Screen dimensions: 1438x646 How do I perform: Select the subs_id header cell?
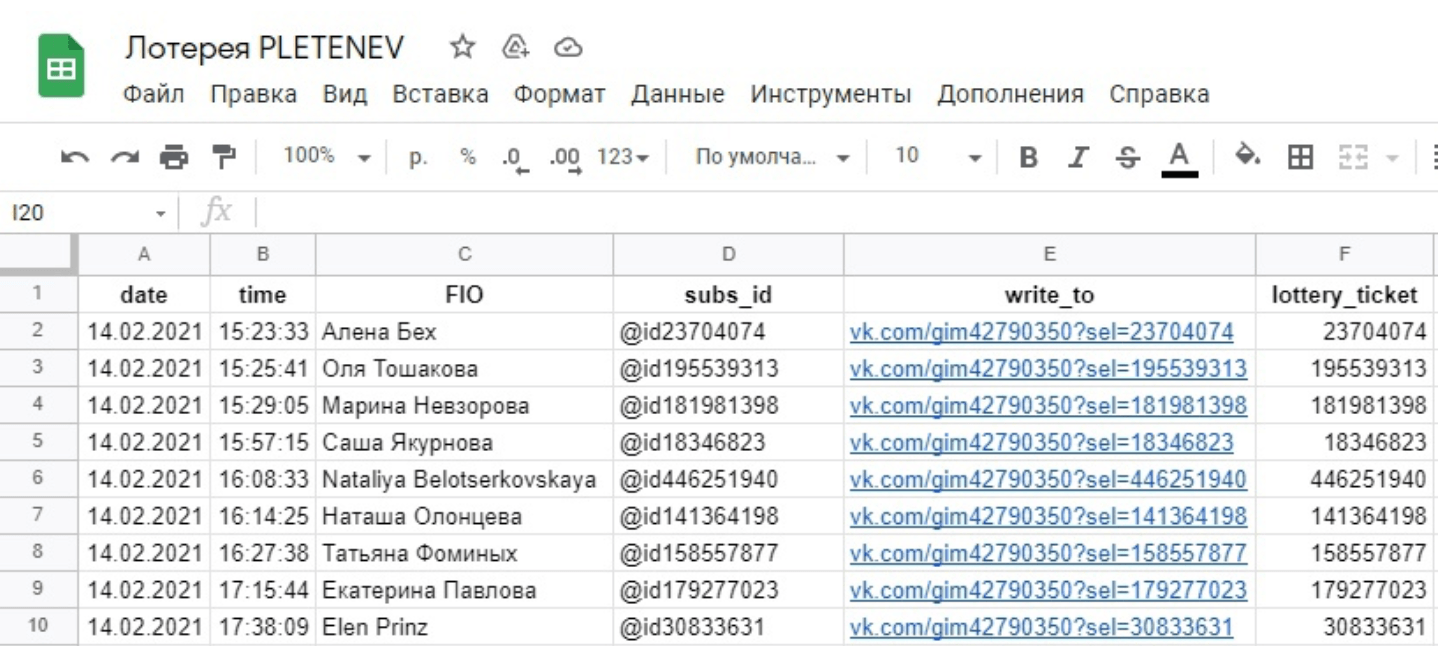[x=728, y=294]
